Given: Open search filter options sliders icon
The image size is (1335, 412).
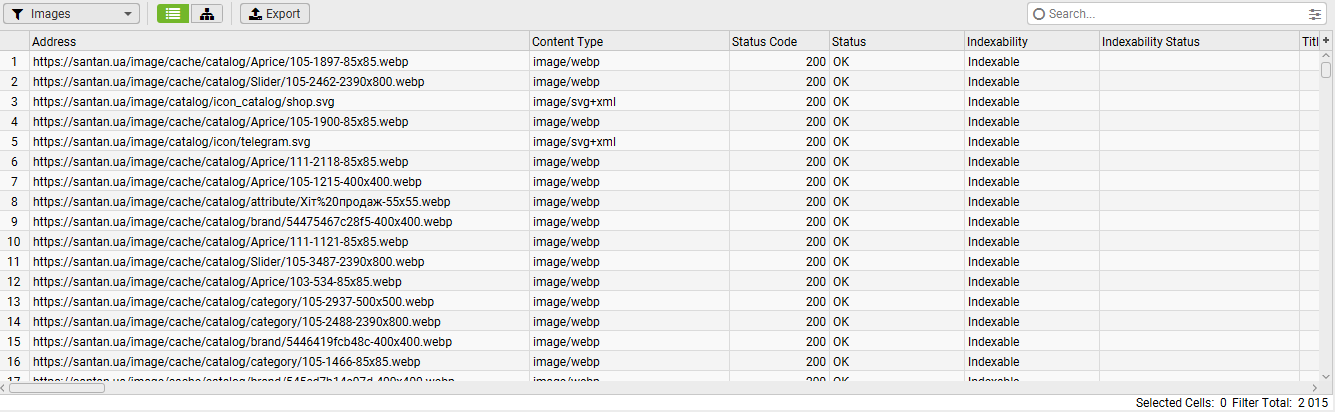Looking at the screenshot, I should coord(1314,14).
